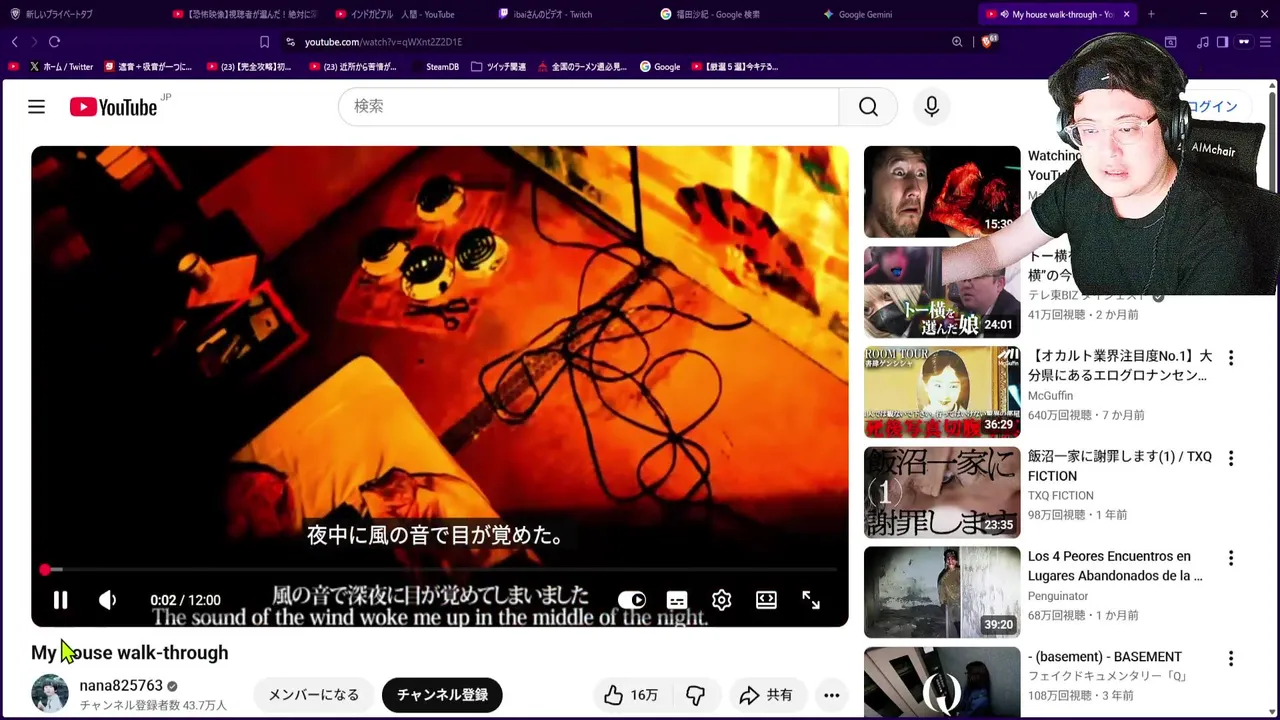This screenshot has width=1280, height=720.
Task: Open the browser main hamburger menu
Action: pyautogui.click(x=1267, y=42)
